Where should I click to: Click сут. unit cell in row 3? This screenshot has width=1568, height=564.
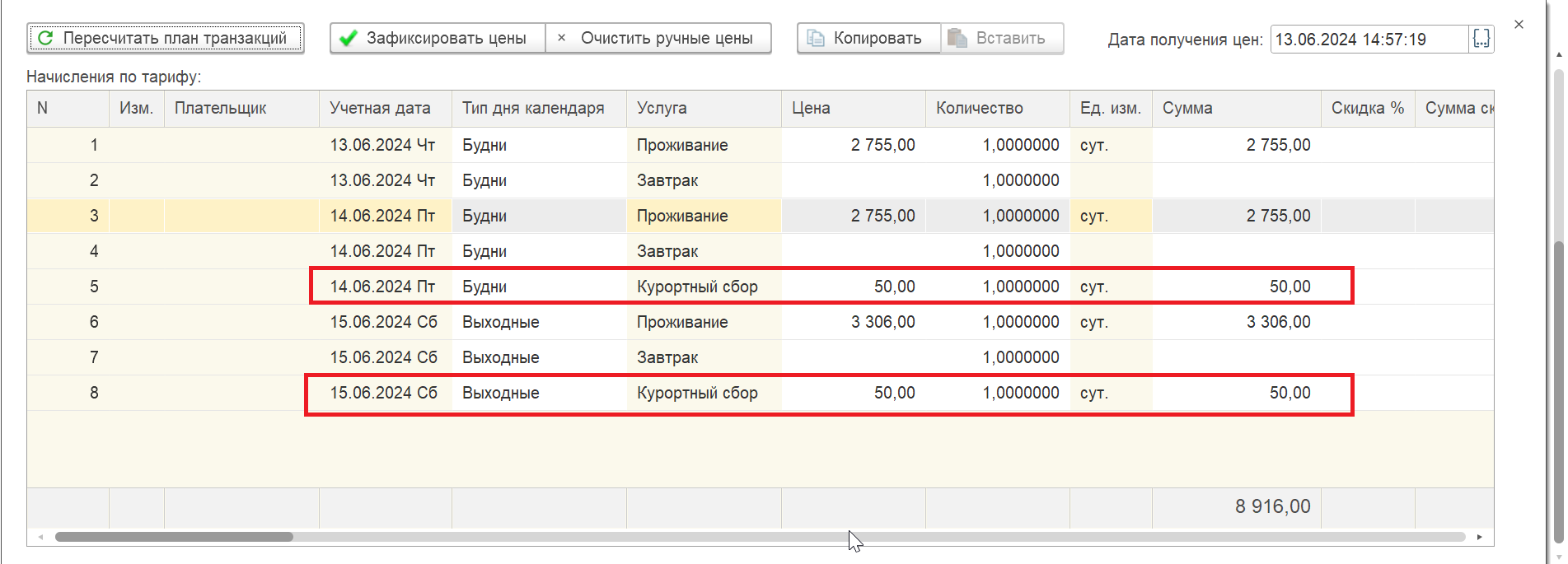(1111, 216)
